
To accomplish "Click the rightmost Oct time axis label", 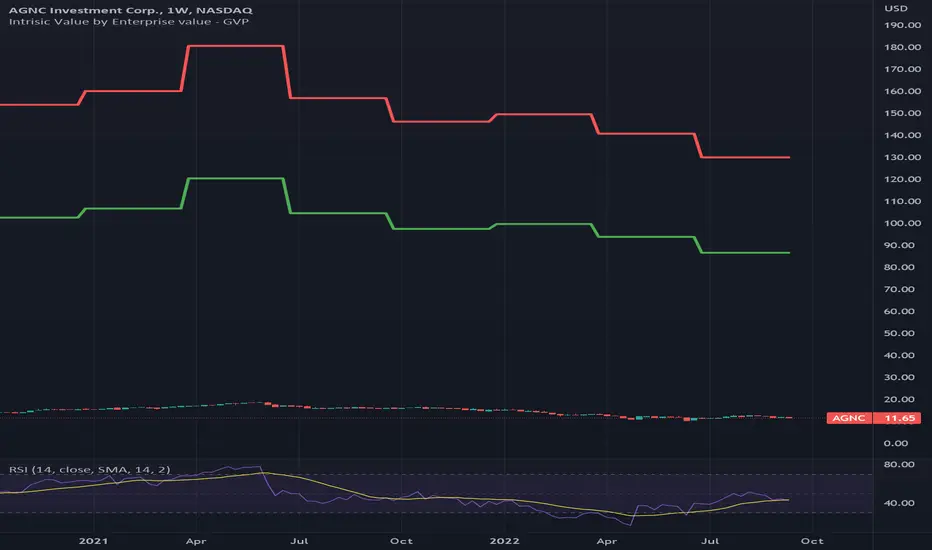I will 812,540.
